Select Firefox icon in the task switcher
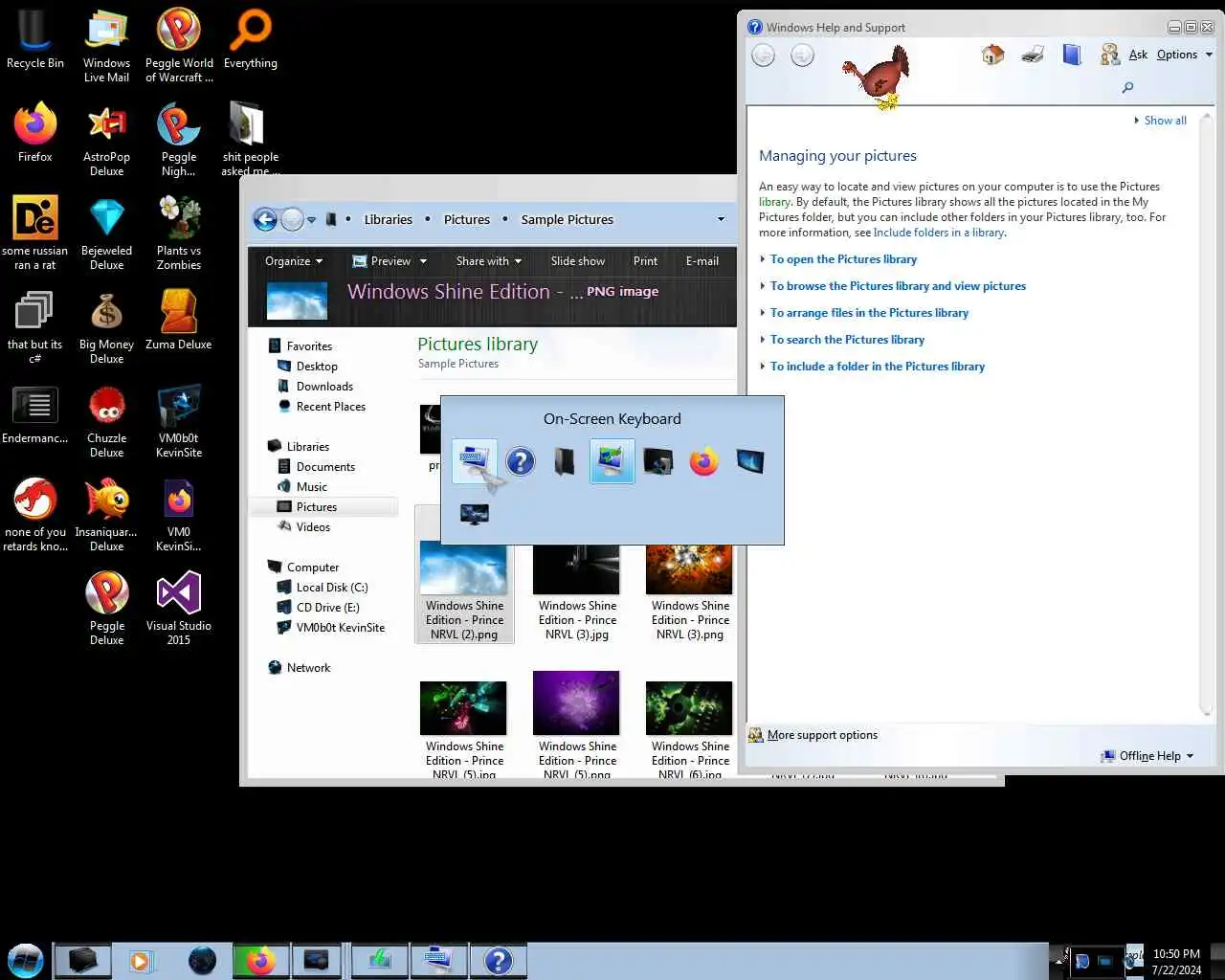 [x=703, y=462]
